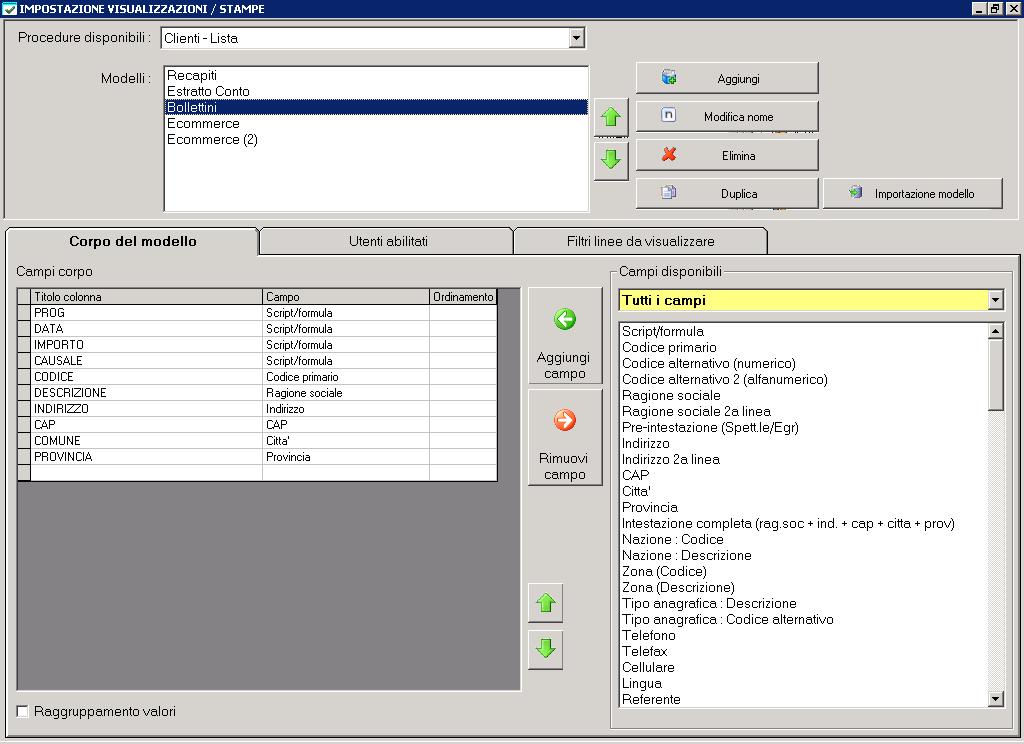
Task: Delete model with red X Elimina
Action: [x=727, y=155]
